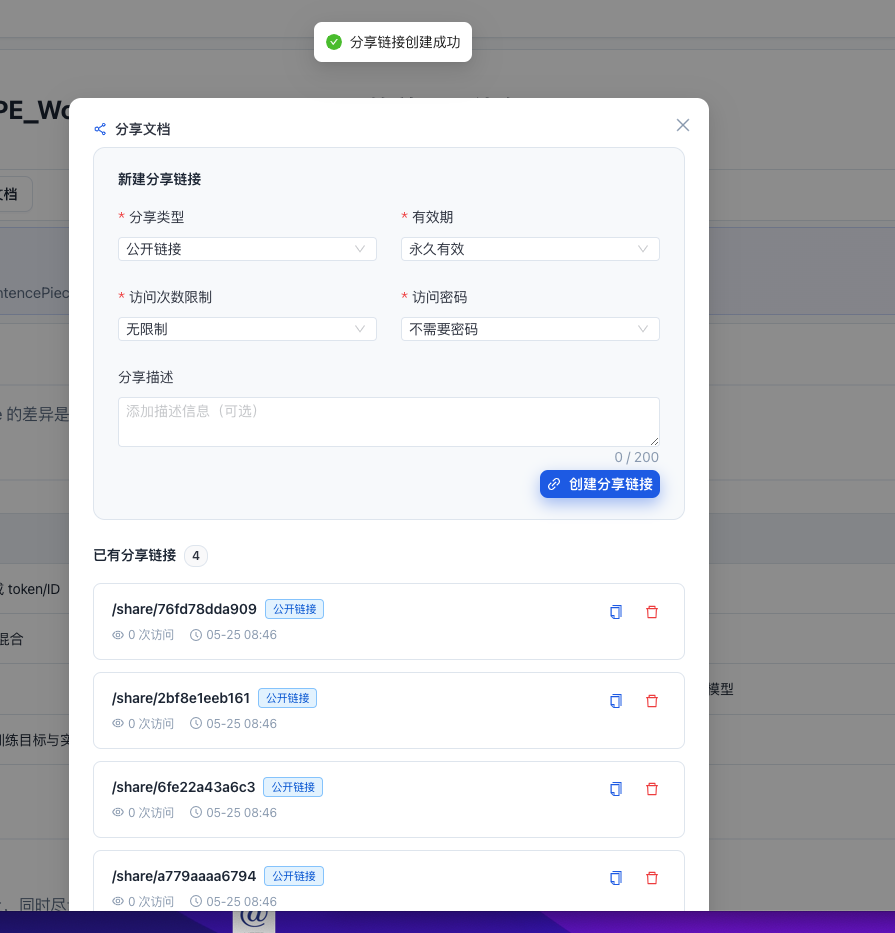The height and width of the screenshot is (933, 895).
Task: Open the /share/2bf8e1eeb161 link text
Action: (x=181, y=698)
